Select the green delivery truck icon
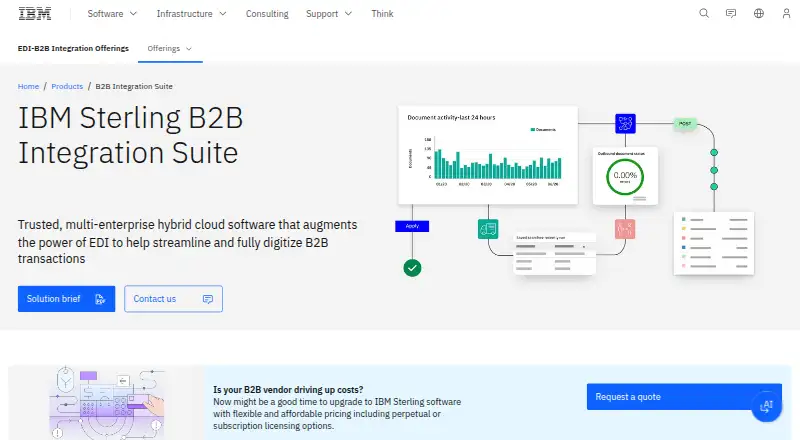Image resolution: width=800 pixels, height=440 pixels. [488, 229]
